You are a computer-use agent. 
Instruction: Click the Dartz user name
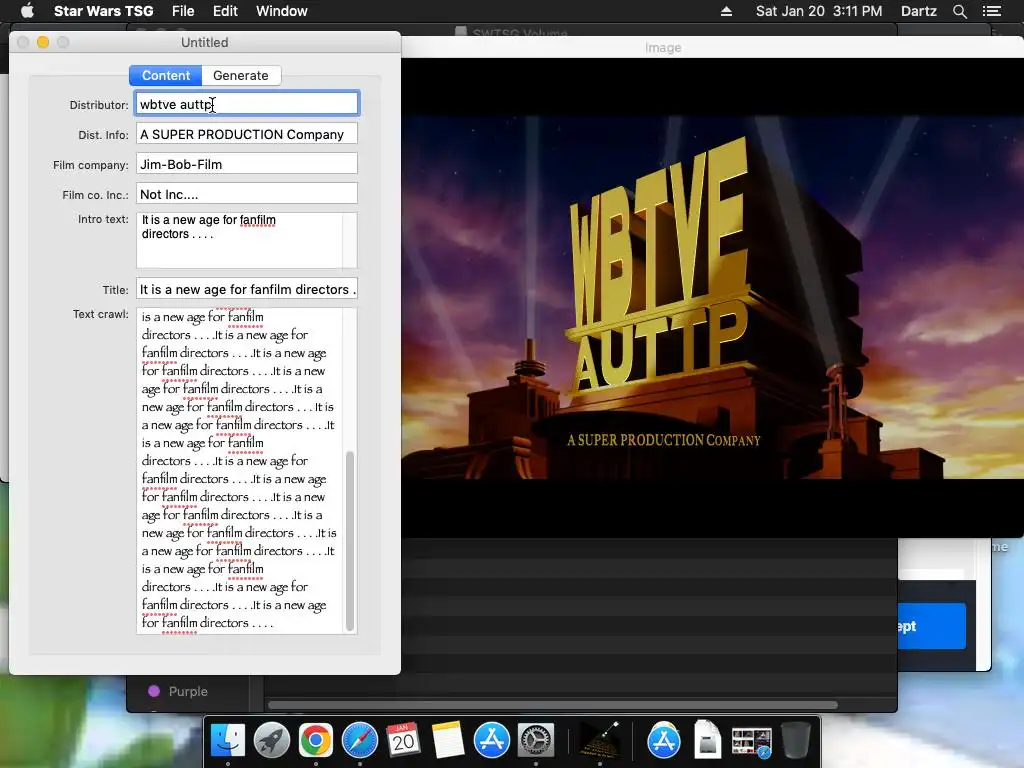918,11
